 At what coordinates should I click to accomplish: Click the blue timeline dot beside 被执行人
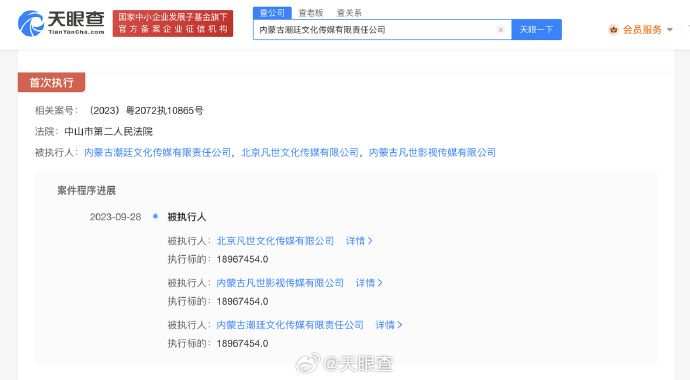pos(155,216)
